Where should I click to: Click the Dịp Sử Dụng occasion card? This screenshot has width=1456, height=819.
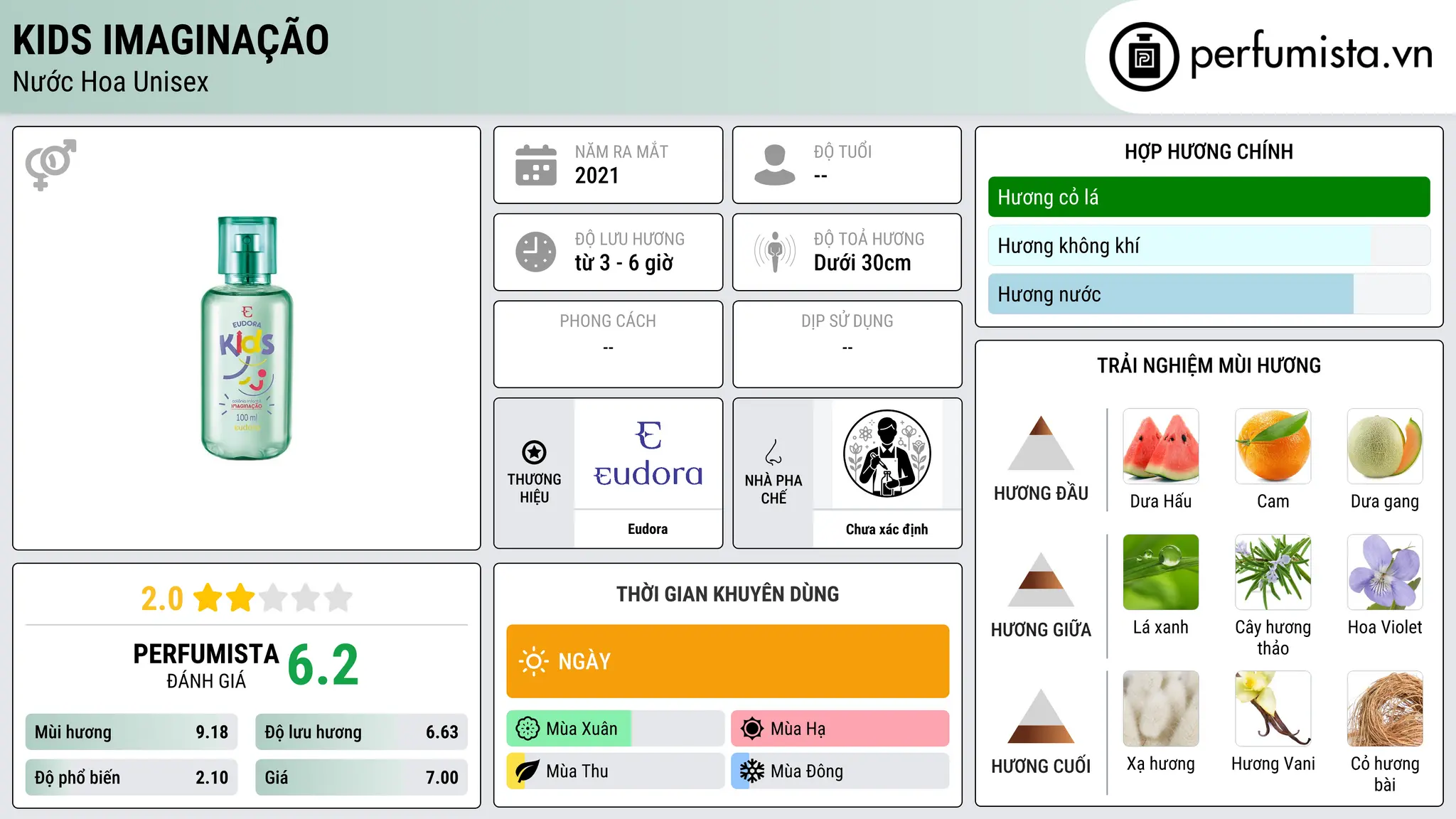[847, 344]
